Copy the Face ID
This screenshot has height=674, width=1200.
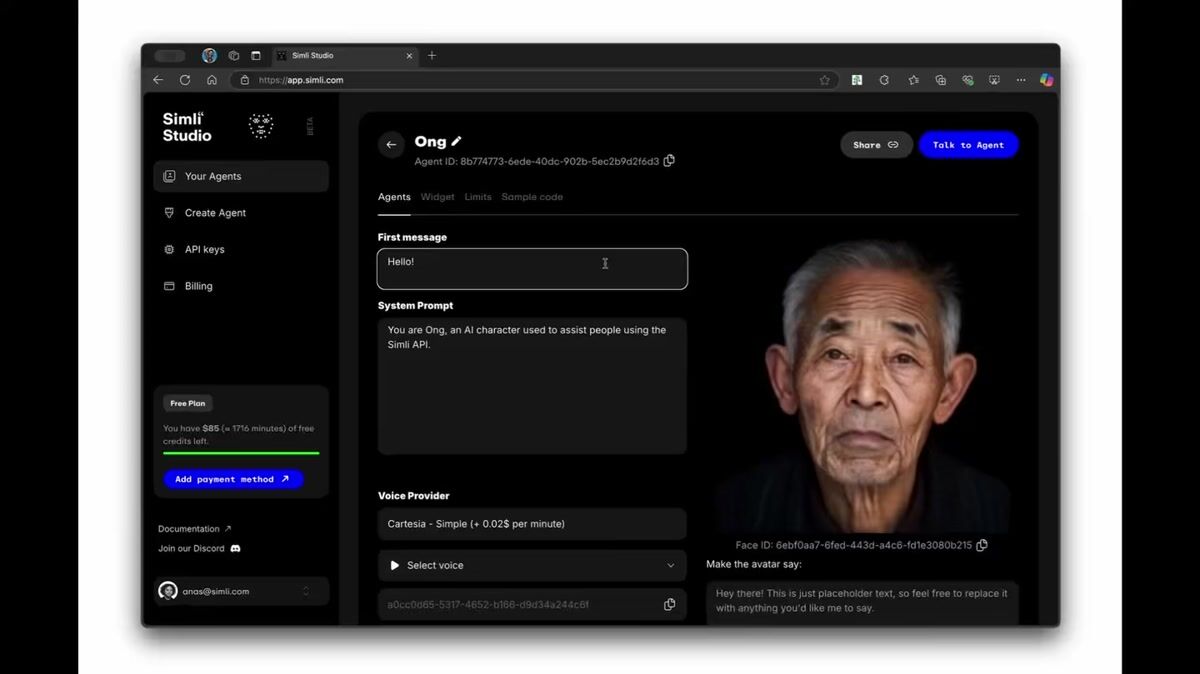pos(982,545)
